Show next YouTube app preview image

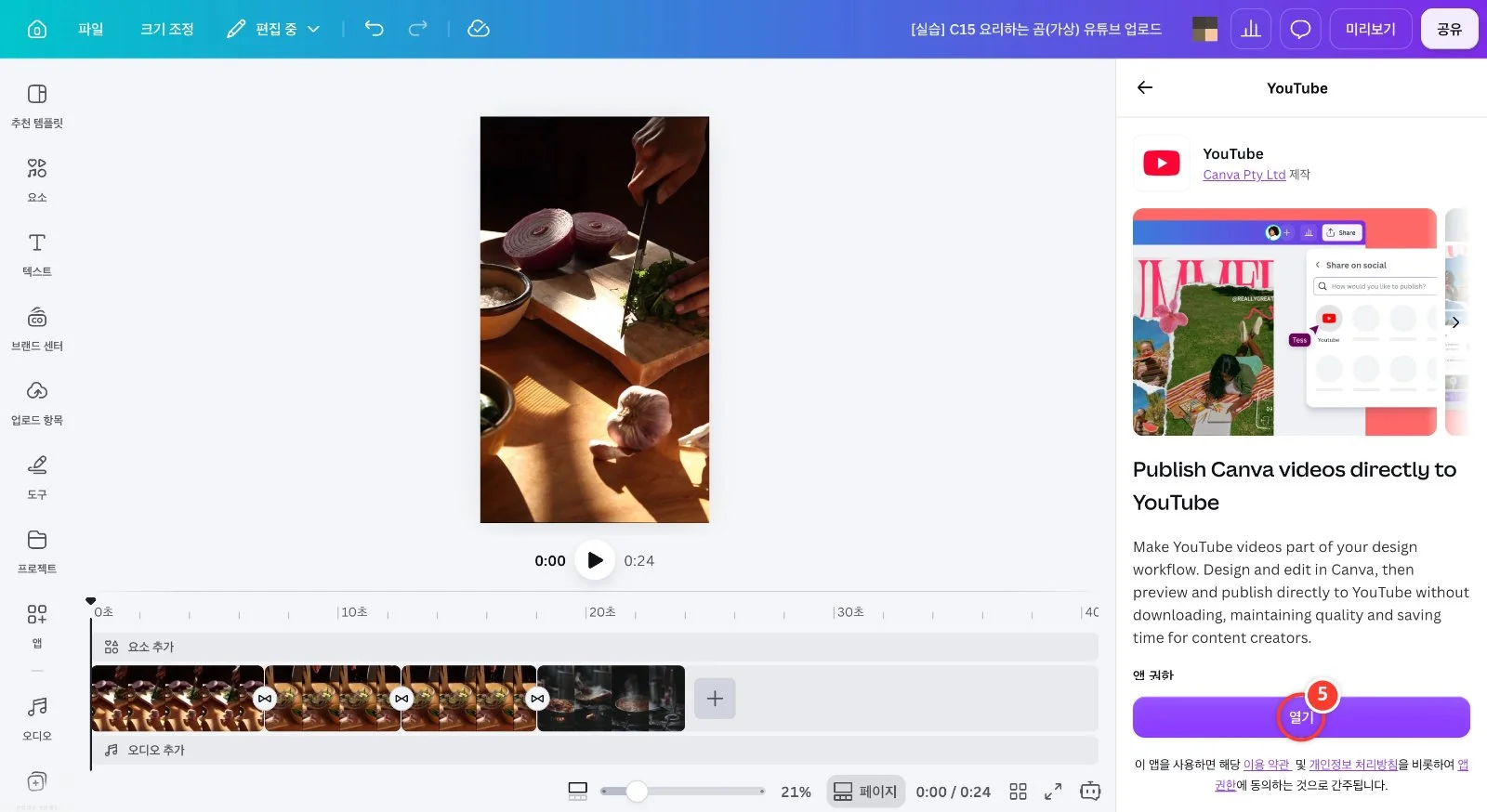(1455, 322)
